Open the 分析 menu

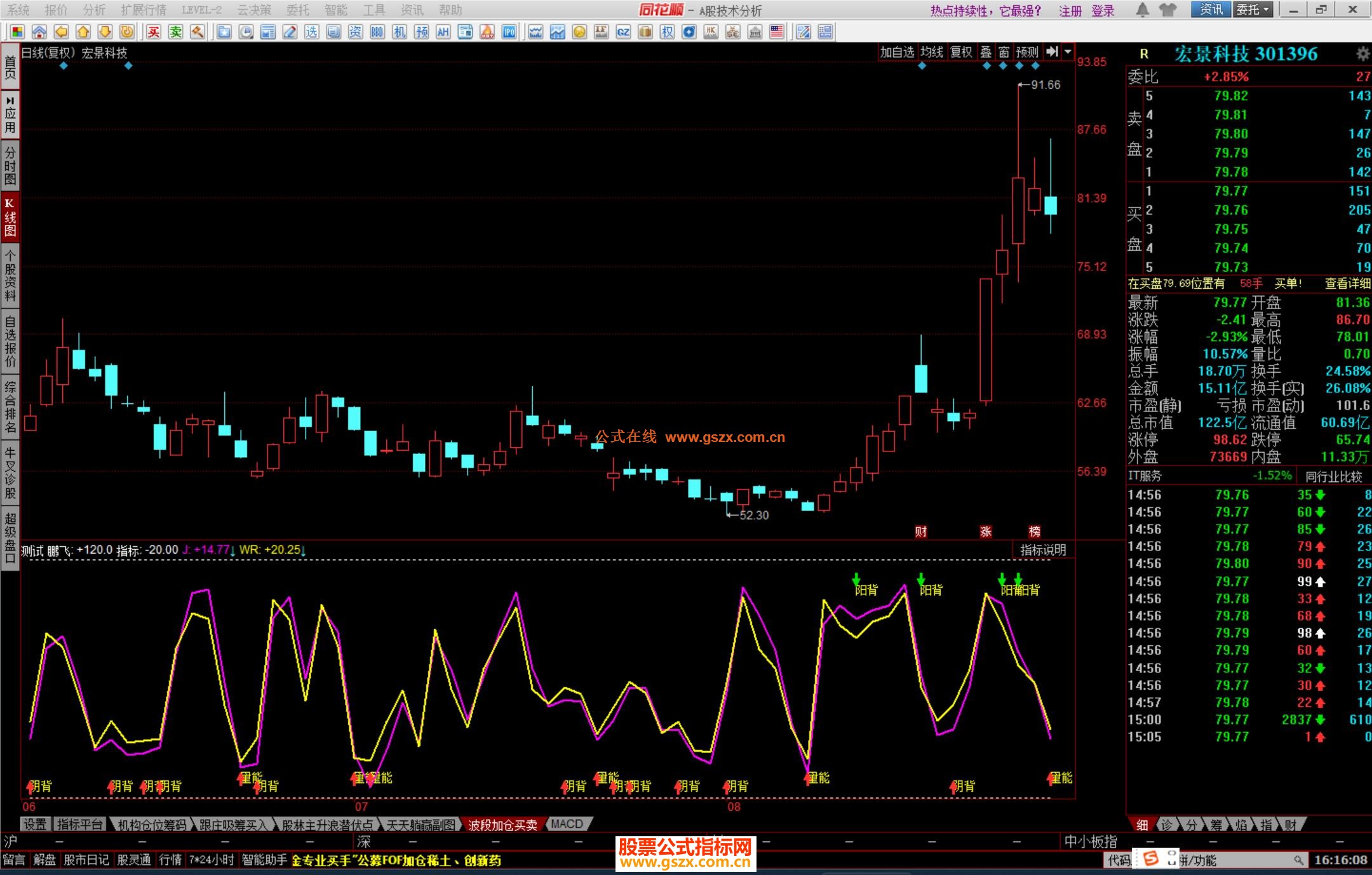pos(94,10)
